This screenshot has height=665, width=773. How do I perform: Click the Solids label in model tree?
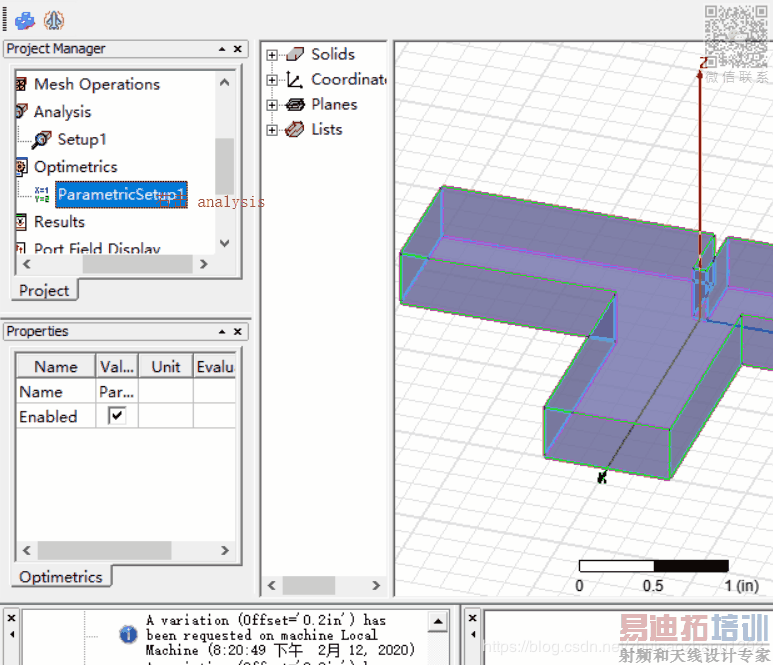pyautogui.click(x=333, y=54)
